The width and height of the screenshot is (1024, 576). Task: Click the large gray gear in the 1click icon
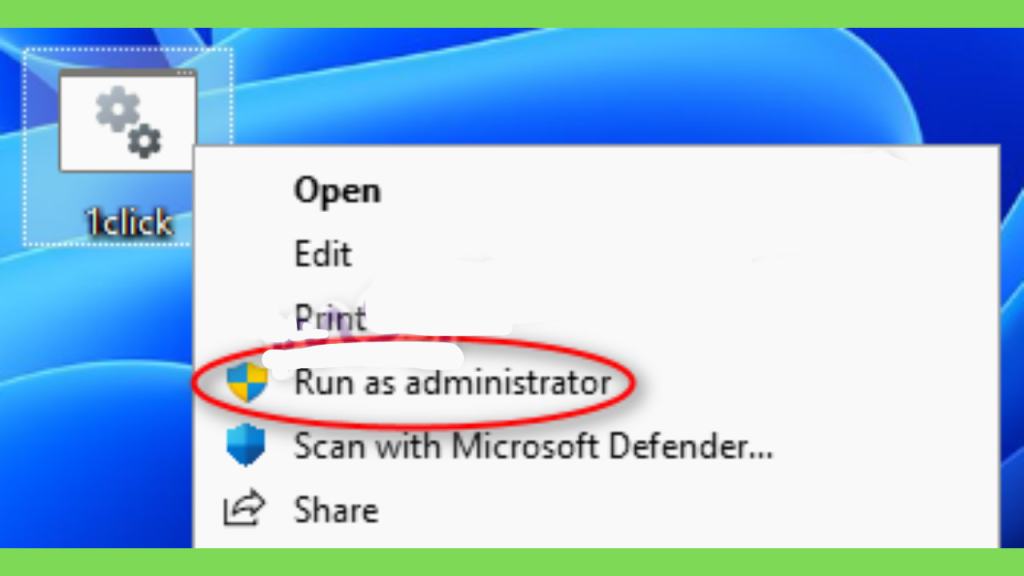pos(117,110)
